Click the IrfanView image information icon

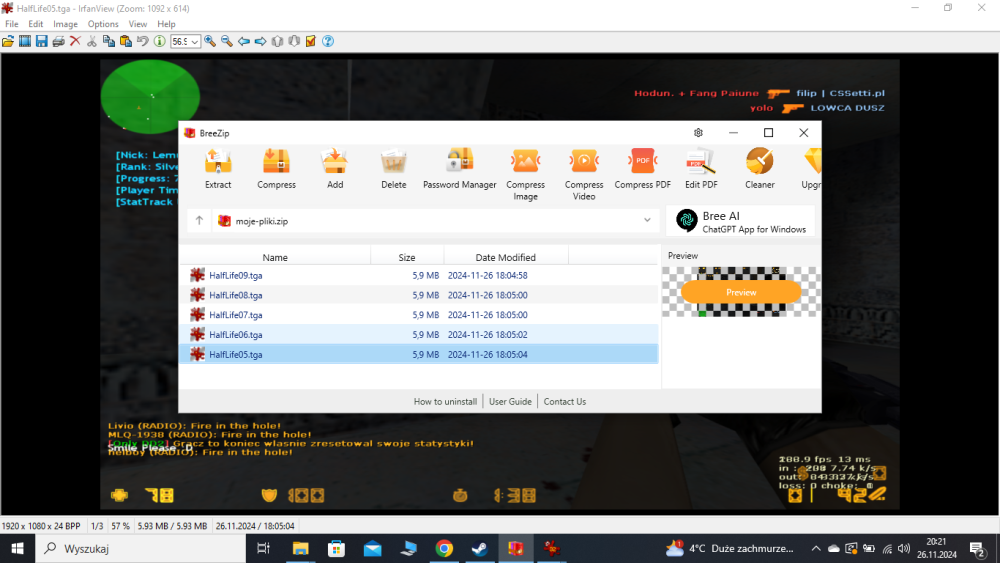(159, 41)
